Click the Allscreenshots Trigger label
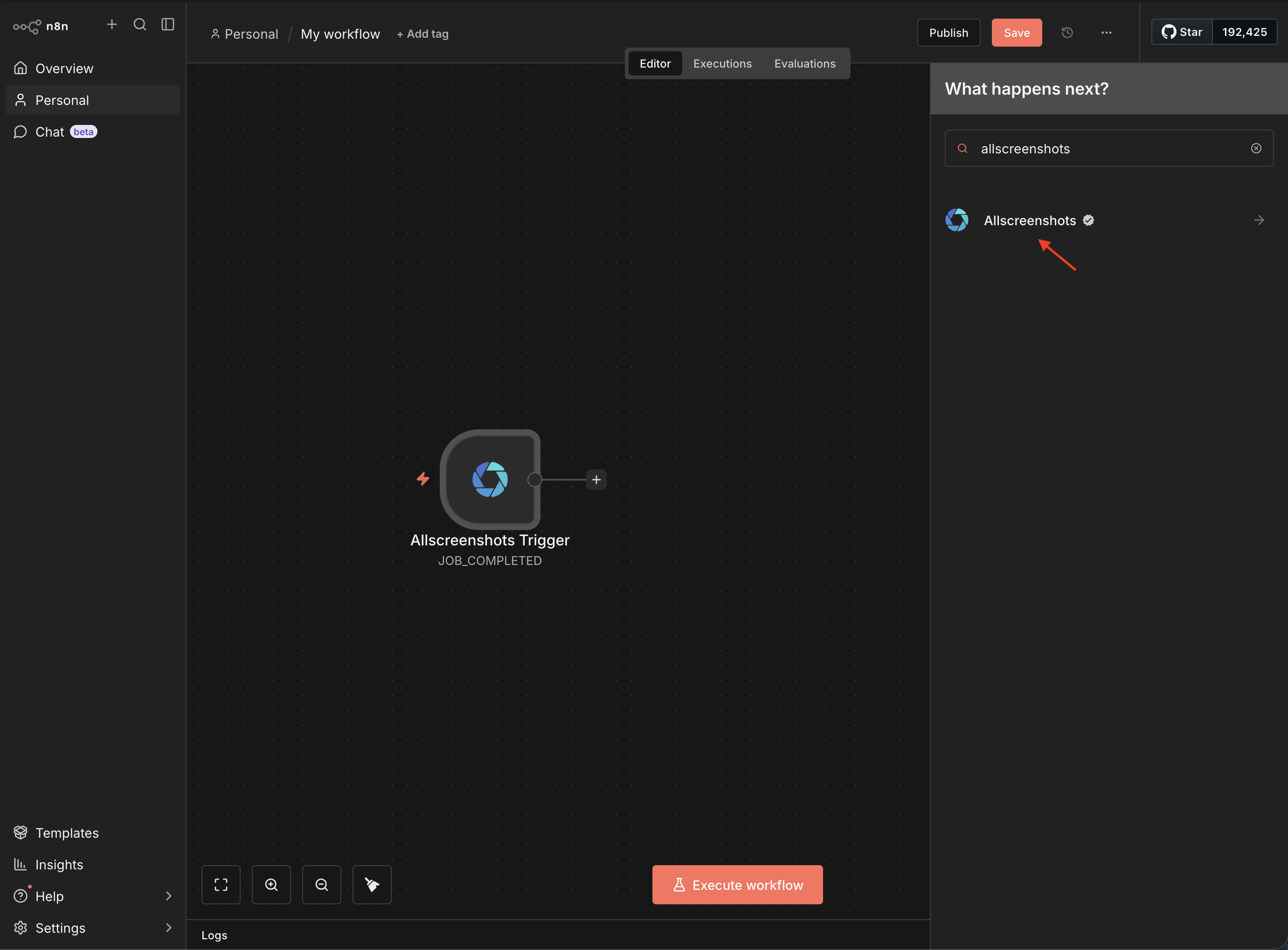Screen dimensions: 1288x950 [x=490, y=540]
